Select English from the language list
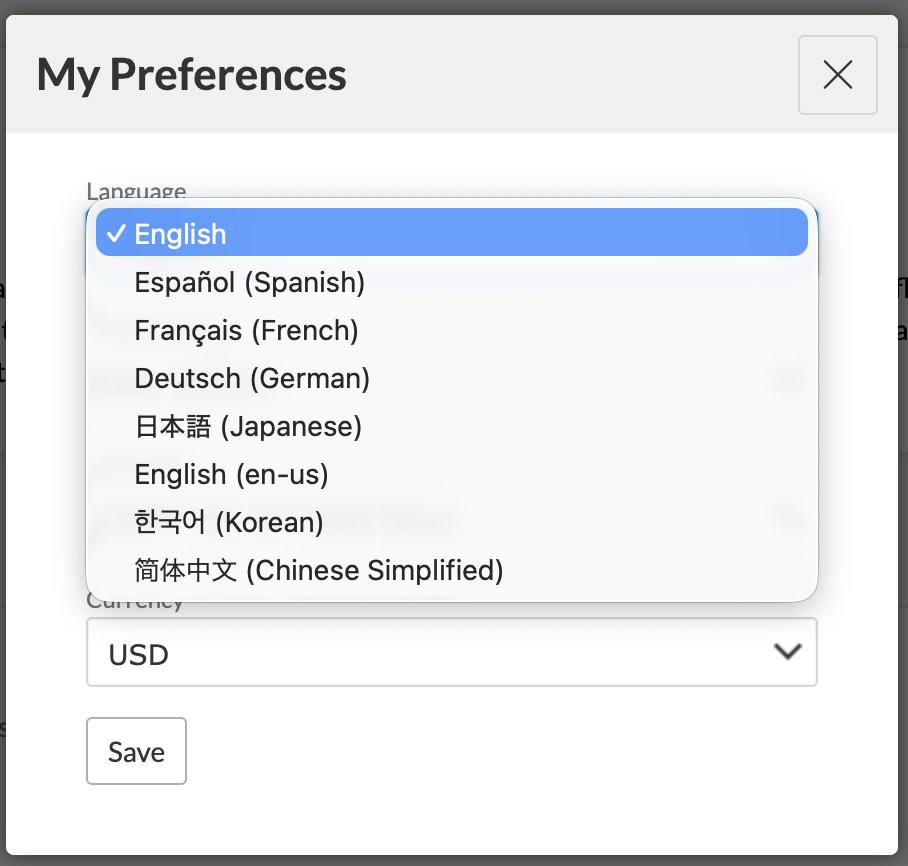The width and height of the screenshot is (908, 866). 180,234
